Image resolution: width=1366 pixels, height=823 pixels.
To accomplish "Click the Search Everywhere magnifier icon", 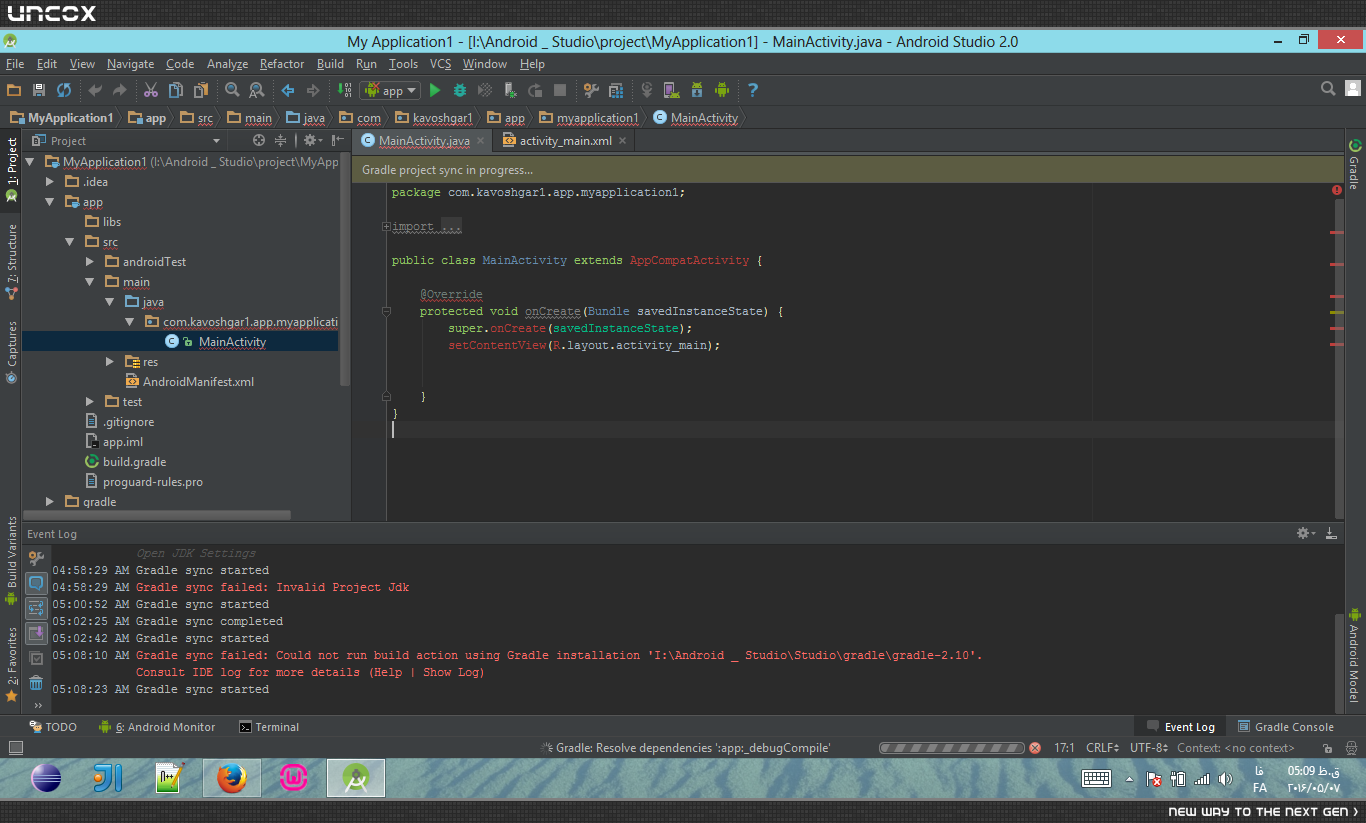I will [x=1328, y=89].
